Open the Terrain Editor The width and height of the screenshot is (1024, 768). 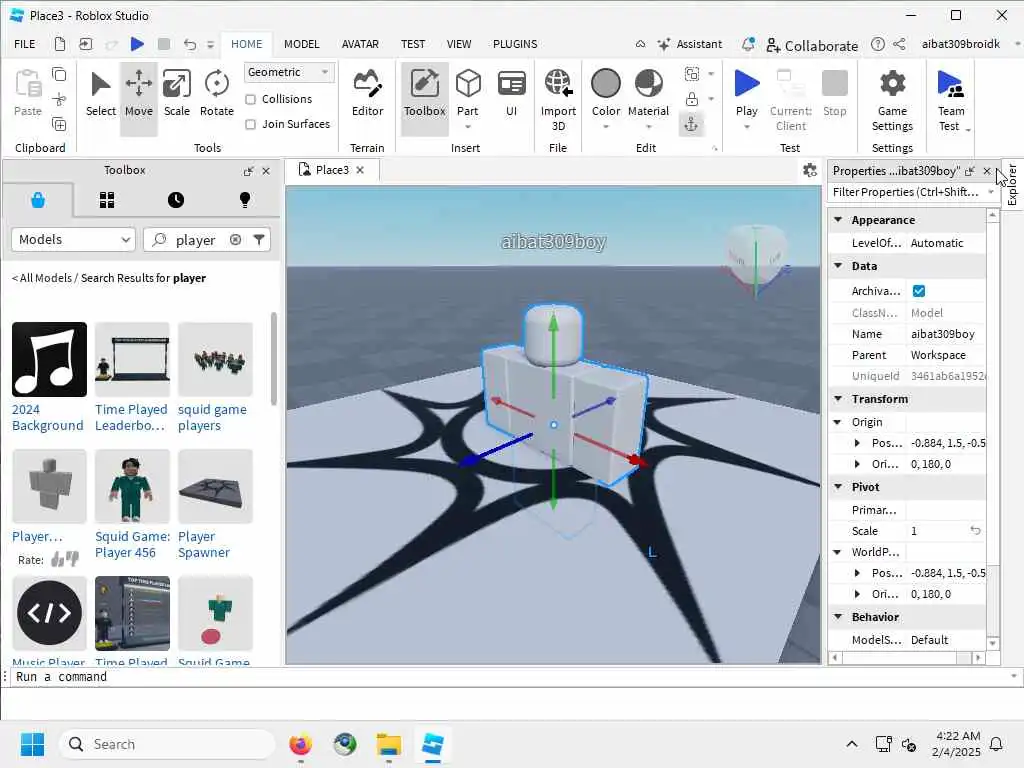click(x=368, y=94)
